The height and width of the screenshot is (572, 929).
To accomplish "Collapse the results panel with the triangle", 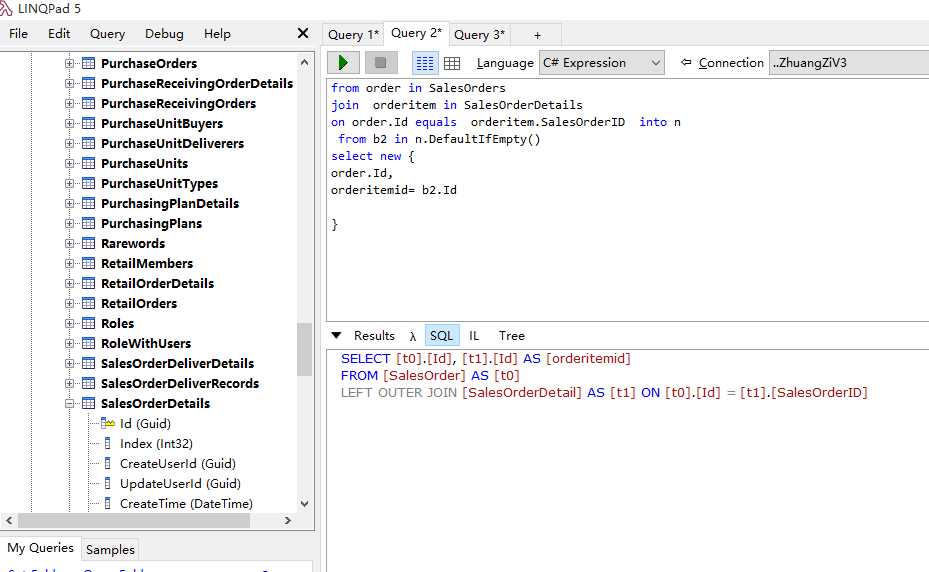I will coord(337,335).
